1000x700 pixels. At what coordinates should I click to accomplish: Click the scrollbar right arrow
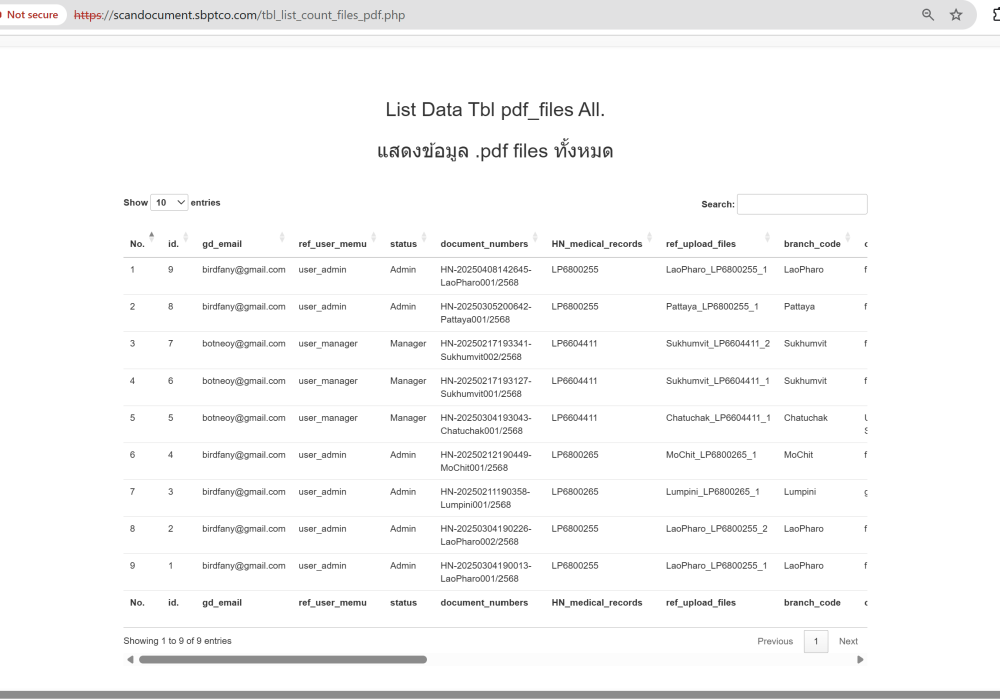(860, 660)
